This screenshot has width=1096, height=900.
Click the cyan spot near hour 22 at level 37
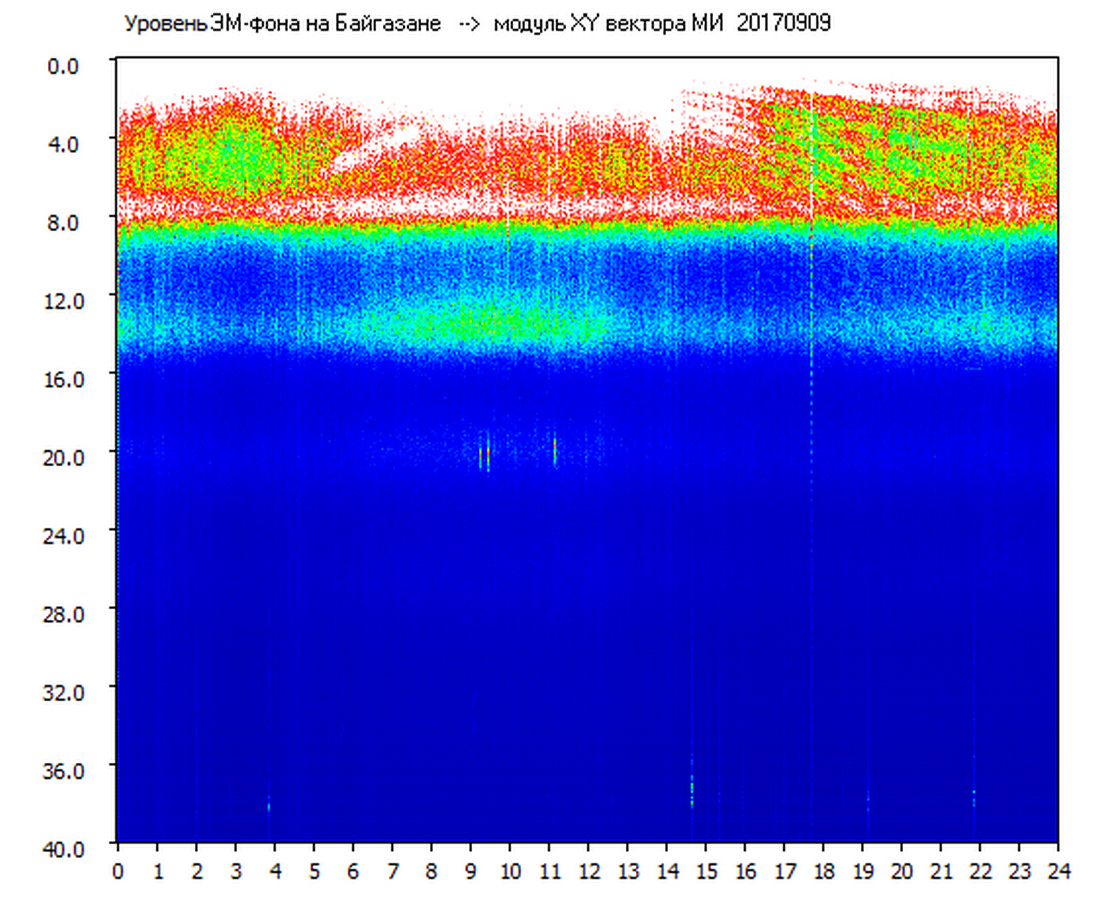[973, 796]
